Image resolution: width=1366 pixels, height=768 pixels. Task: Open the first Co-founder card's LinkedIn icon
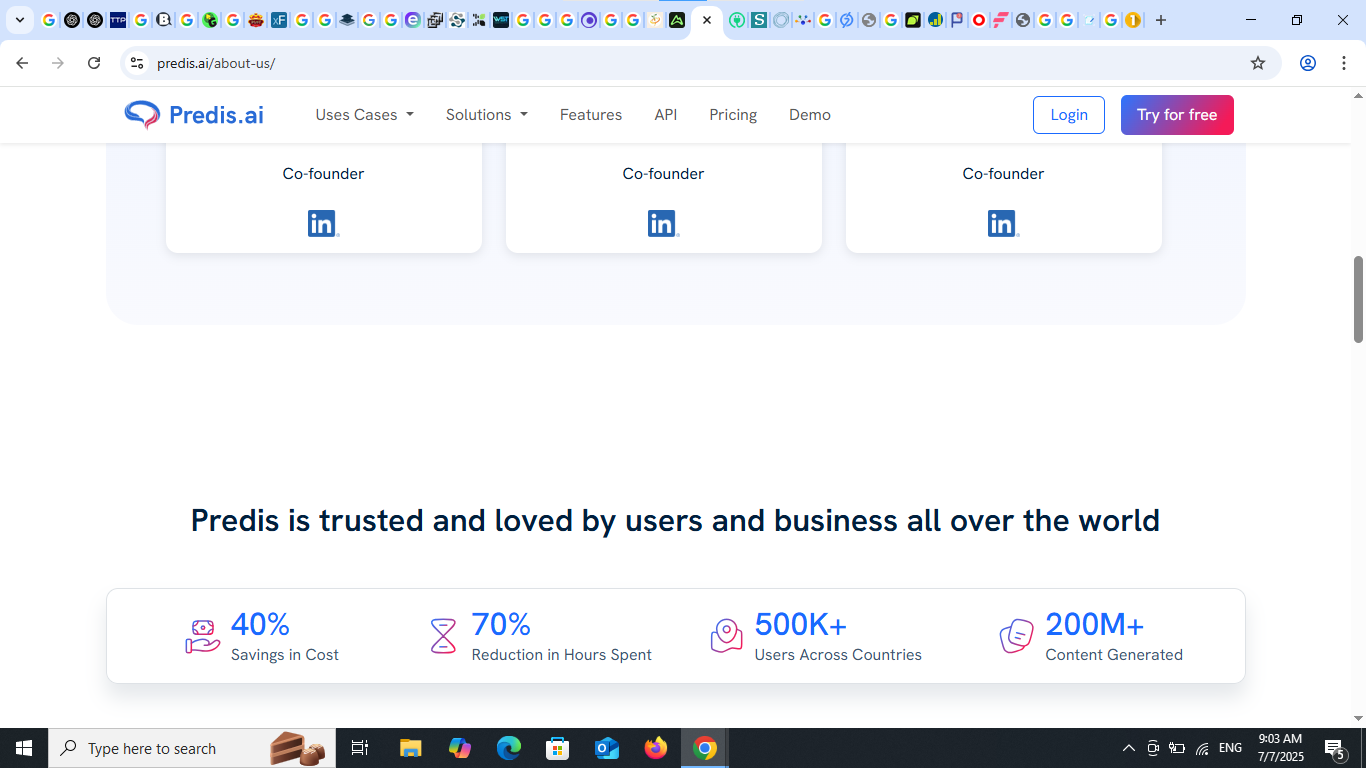[323, 223]
